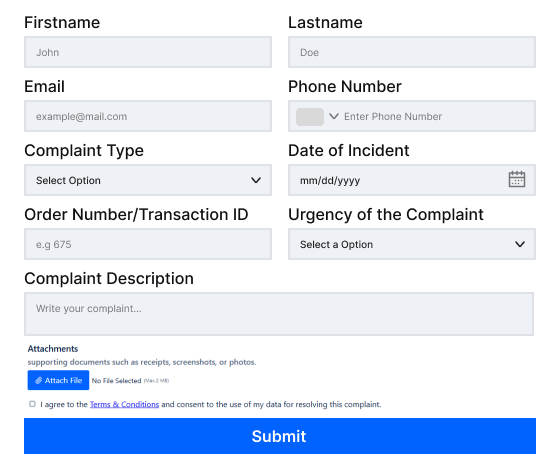Submit the complaint form
Screen dimensions: 560x470
click(x=280, y=436)
